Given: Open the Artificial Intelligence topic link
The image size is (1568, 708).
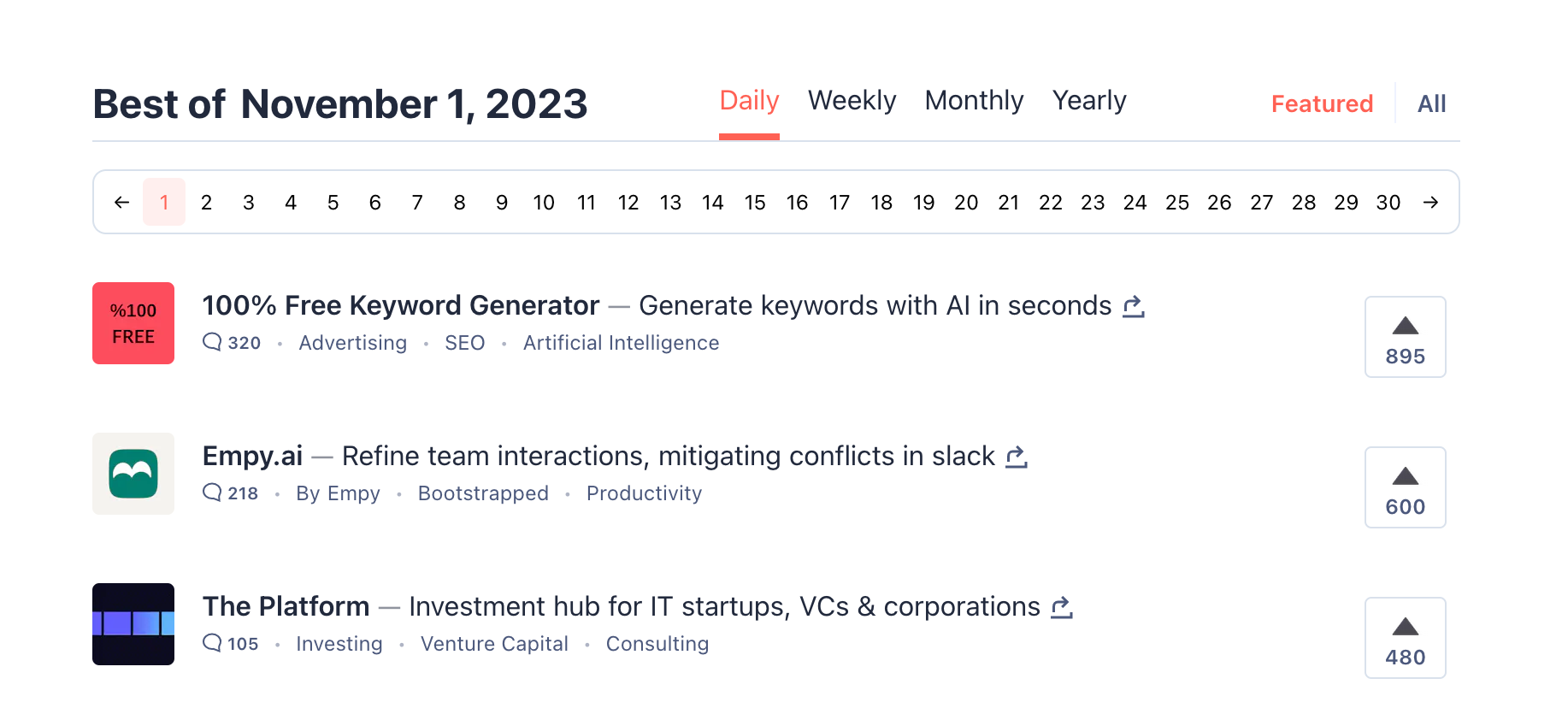Looking at the screenshot, I should pos(621,343).
